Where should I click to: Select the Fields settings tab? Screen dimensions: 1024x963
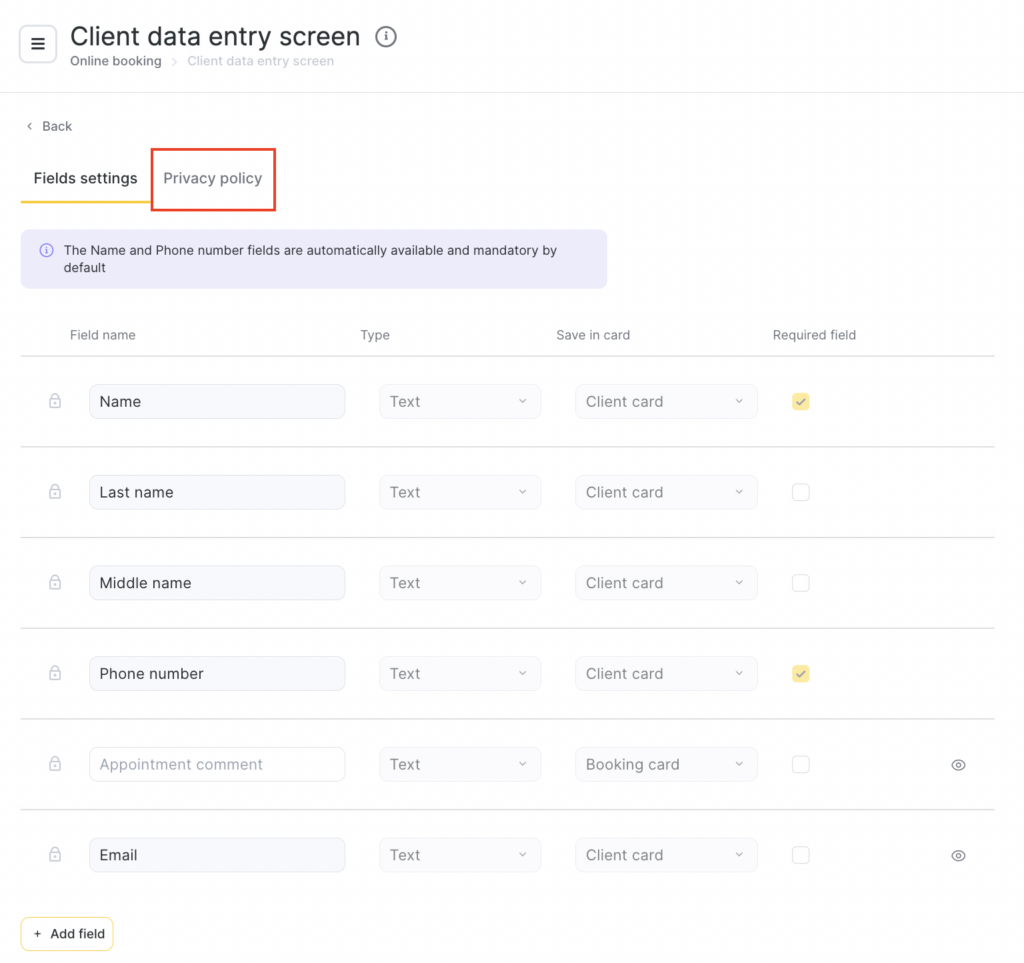click(85, 178)
